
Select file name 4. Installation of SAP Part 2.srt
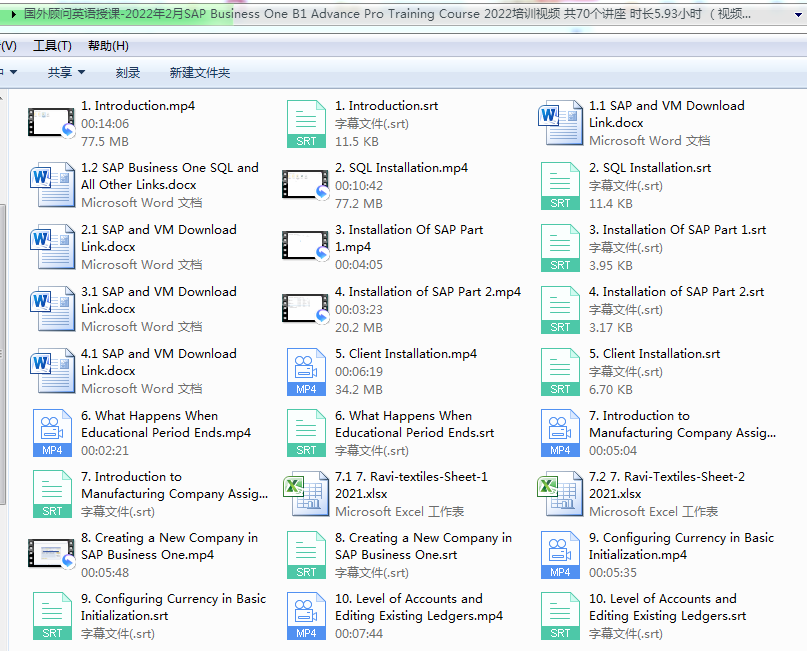(x=676, y=292)
